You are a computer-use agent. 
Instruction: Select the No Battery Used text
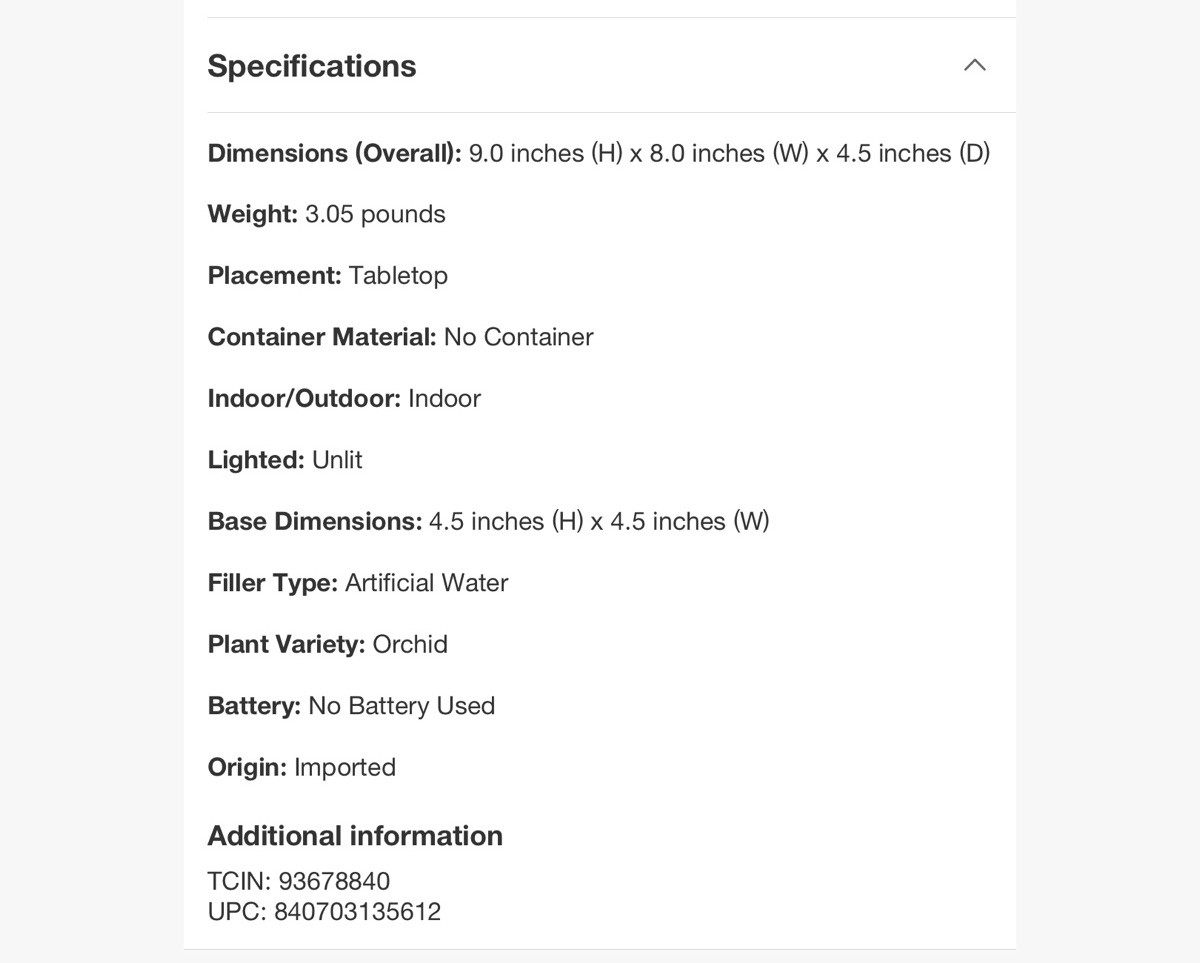coord(402,706)
